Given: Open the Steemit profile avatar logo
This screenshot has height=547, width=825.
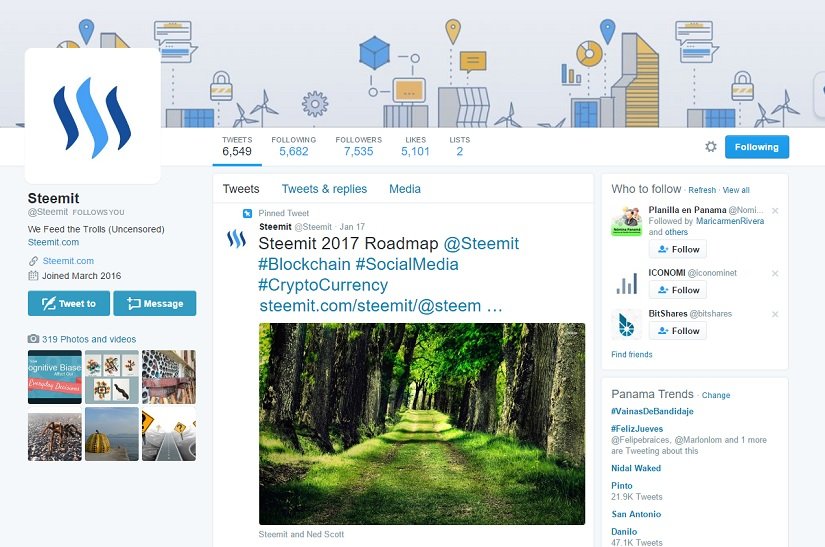Looking at the screenshot, I should pyautogui.click(x=93, y=116).
